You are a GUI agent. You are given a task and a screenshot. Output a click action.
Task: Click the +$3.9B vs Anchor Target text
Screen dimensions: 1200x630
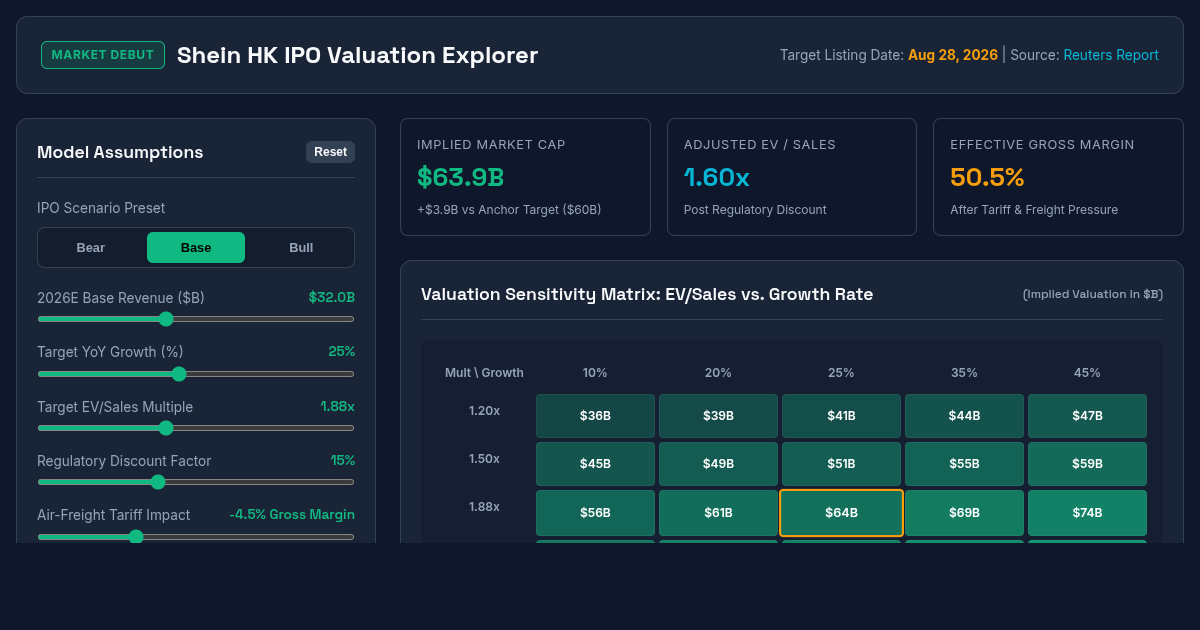509,210
